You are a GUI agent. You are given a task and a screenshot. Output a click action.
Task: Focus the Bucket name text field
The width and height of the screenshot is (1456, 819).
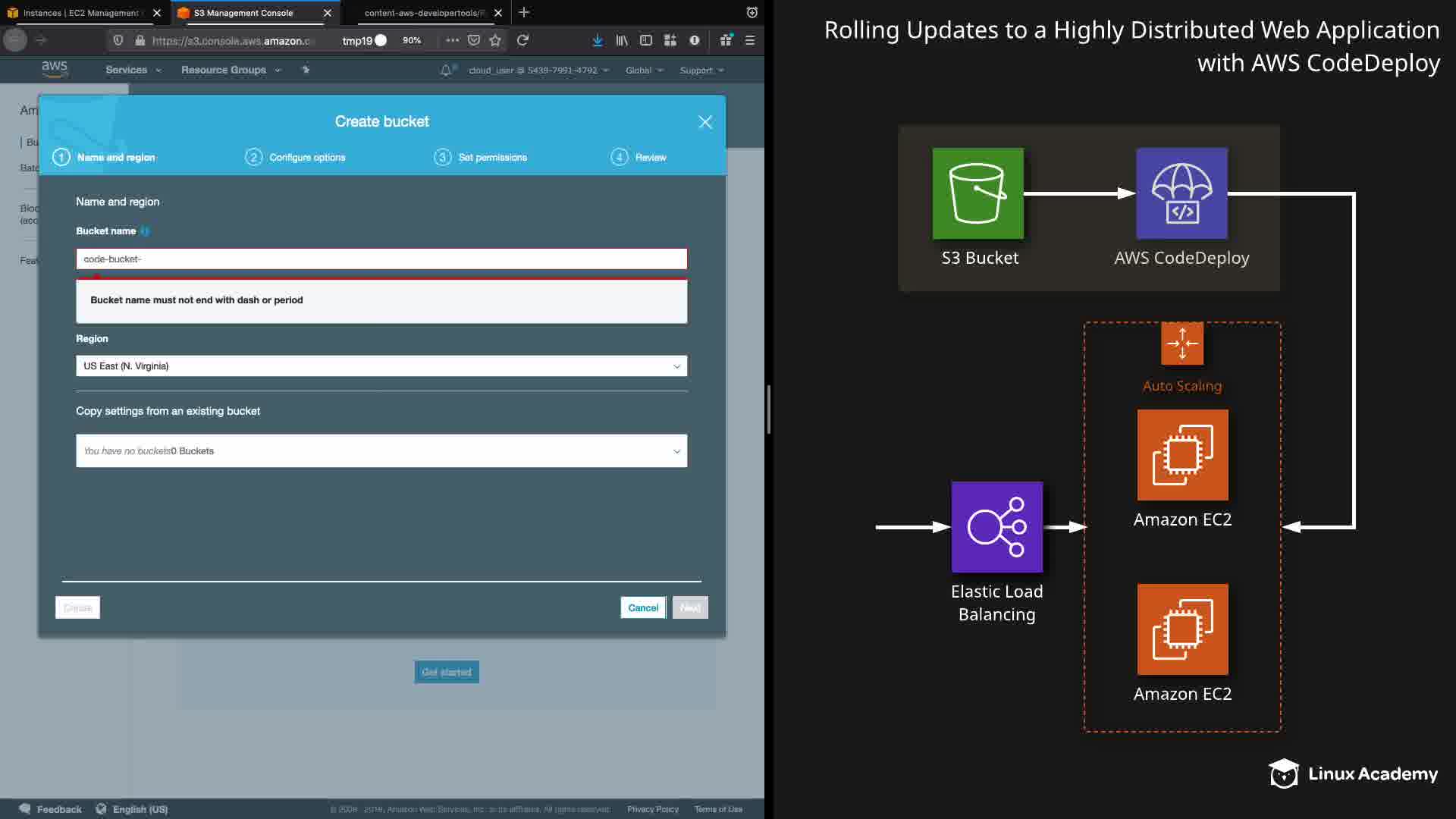pos(381,259)
